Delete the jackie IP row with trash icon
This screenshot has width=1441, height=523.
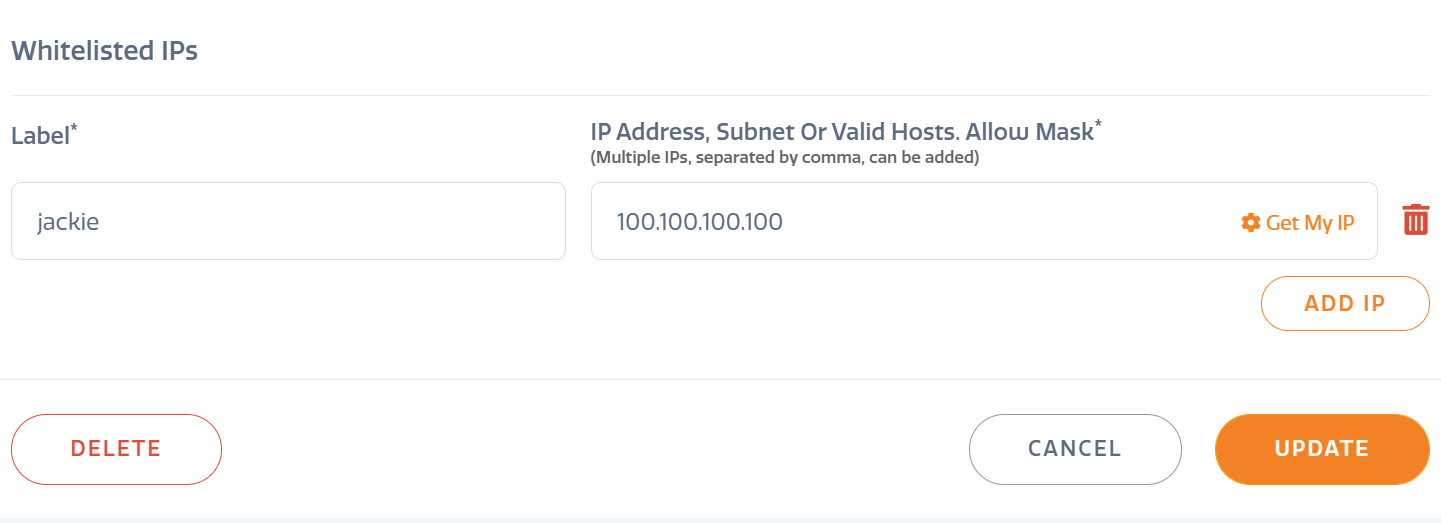(1415, 220)
